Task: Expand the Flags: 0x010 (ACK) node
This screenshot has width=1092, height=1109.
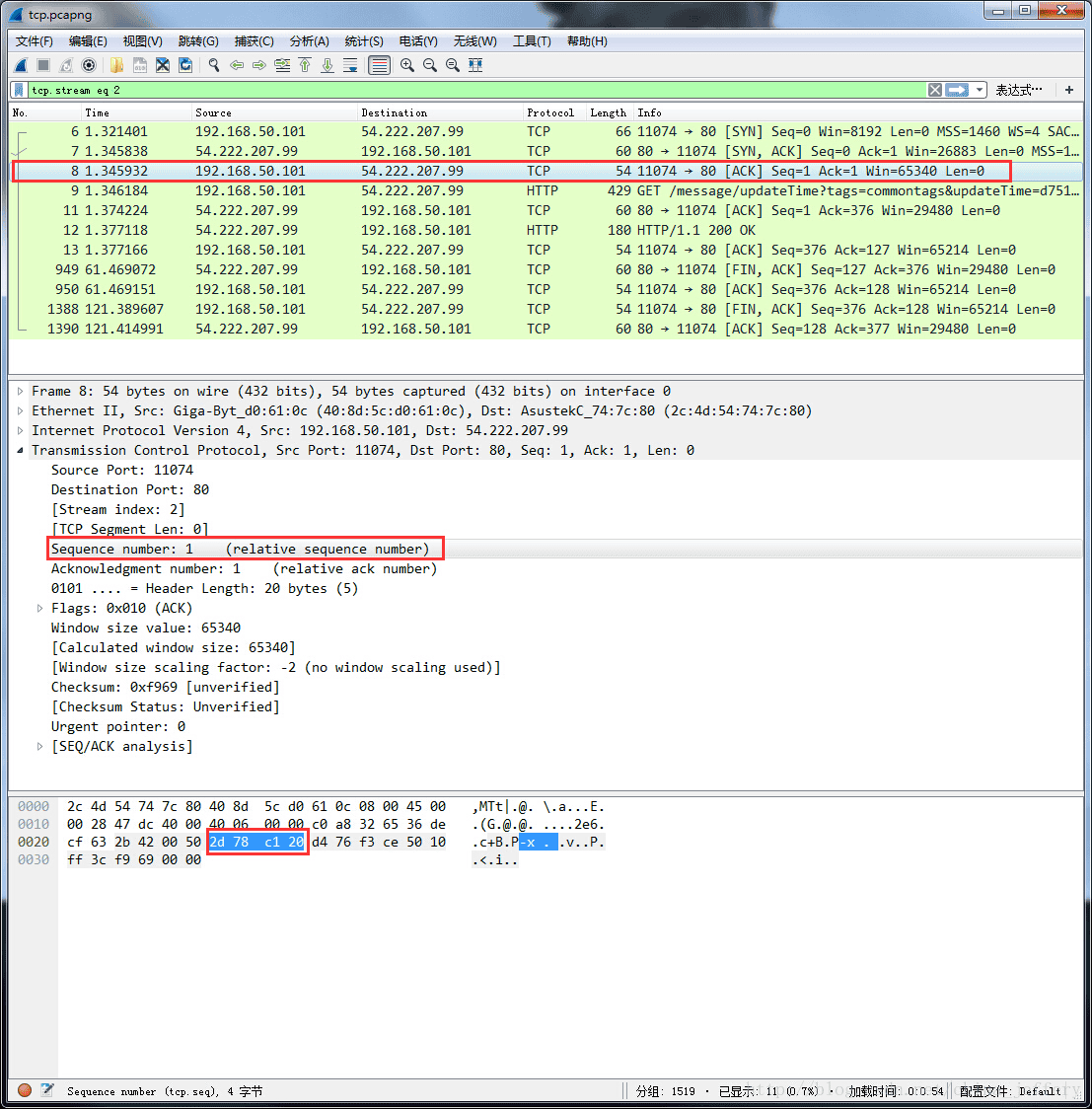Action: coord(40,609)
